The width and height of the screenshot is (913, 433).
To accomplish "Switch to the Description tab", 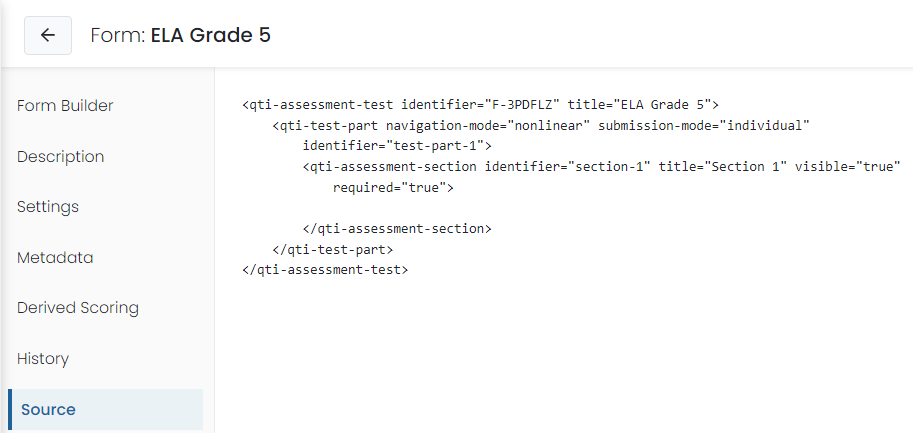I will tap(61, 157).
